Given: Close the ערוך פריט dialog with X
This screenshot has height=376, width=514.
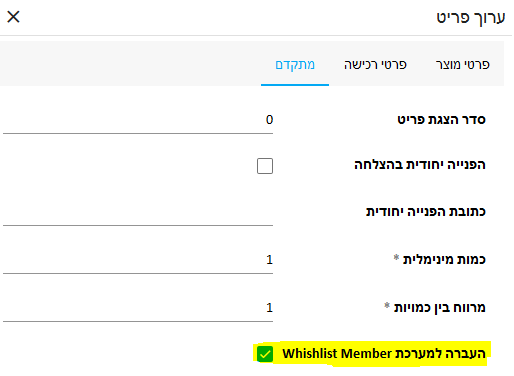Looking at the screenshot, I should [13, 17].
